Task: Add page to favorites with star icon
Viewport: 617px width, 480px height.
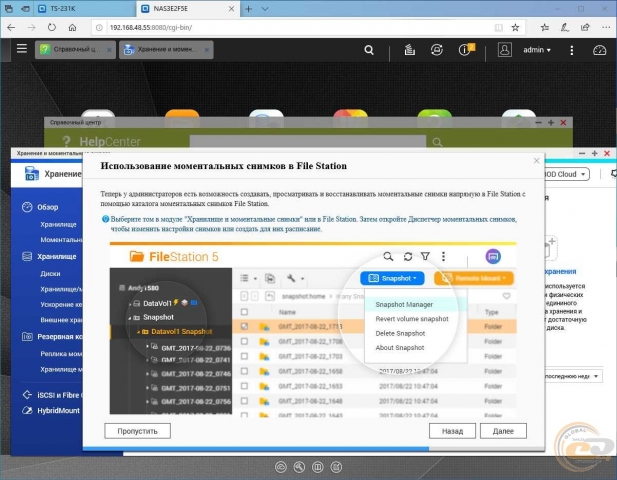Action: (515, 28)
